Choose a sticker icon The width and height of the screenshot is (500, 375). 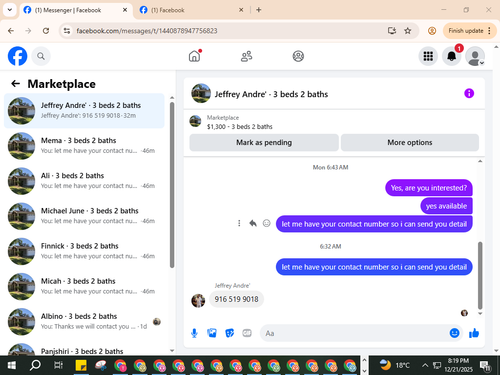[230, 333]
